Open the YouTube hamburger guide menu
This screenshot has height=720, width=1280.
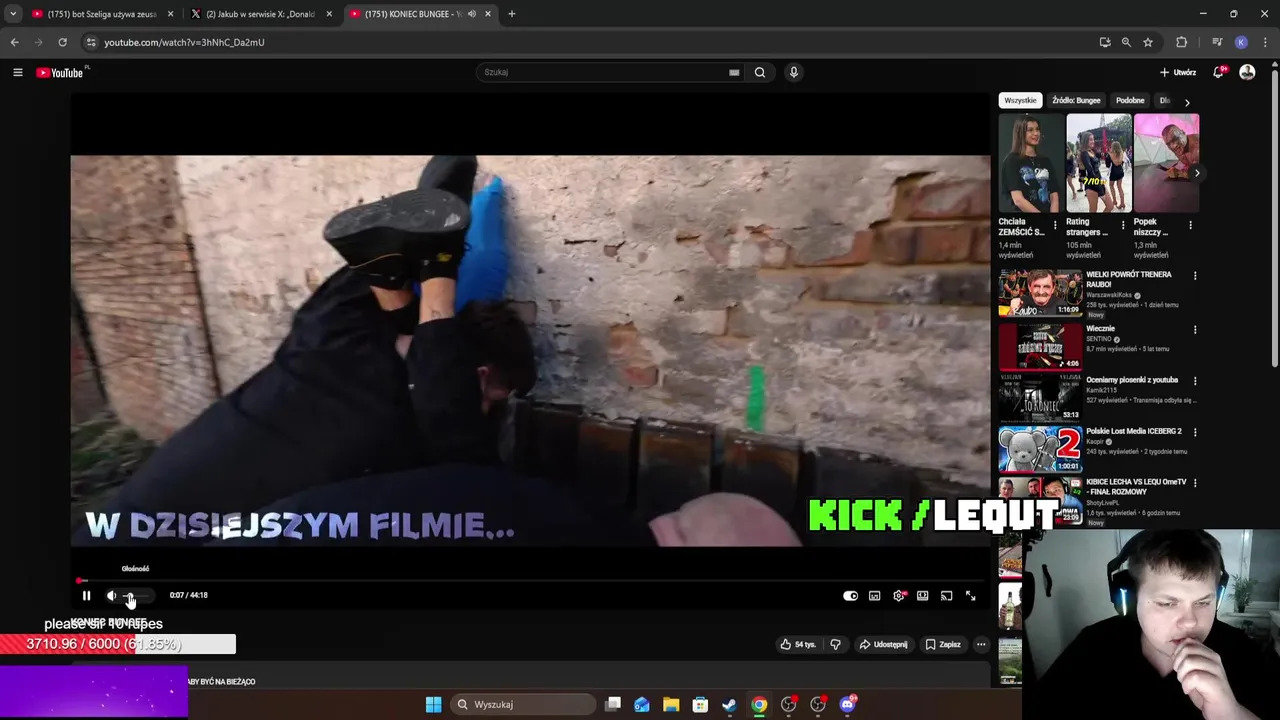click(x=18, y=72)
